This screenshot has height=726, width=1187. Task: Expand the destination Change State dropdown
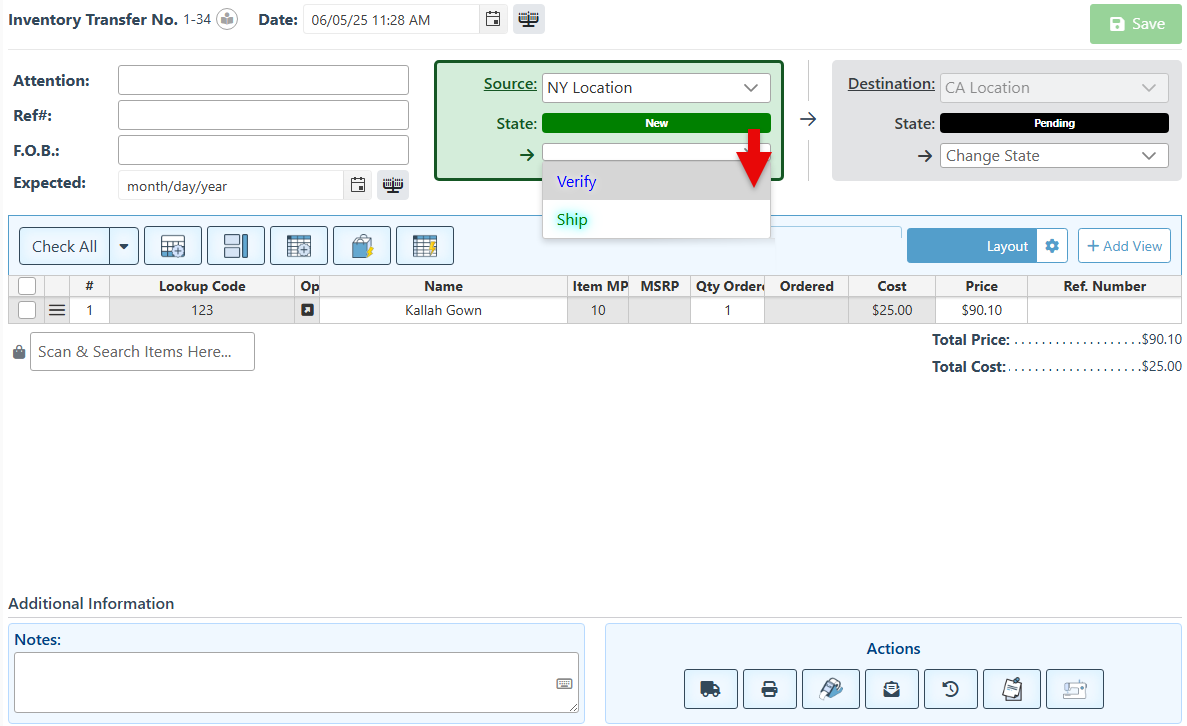[1054, 156]
